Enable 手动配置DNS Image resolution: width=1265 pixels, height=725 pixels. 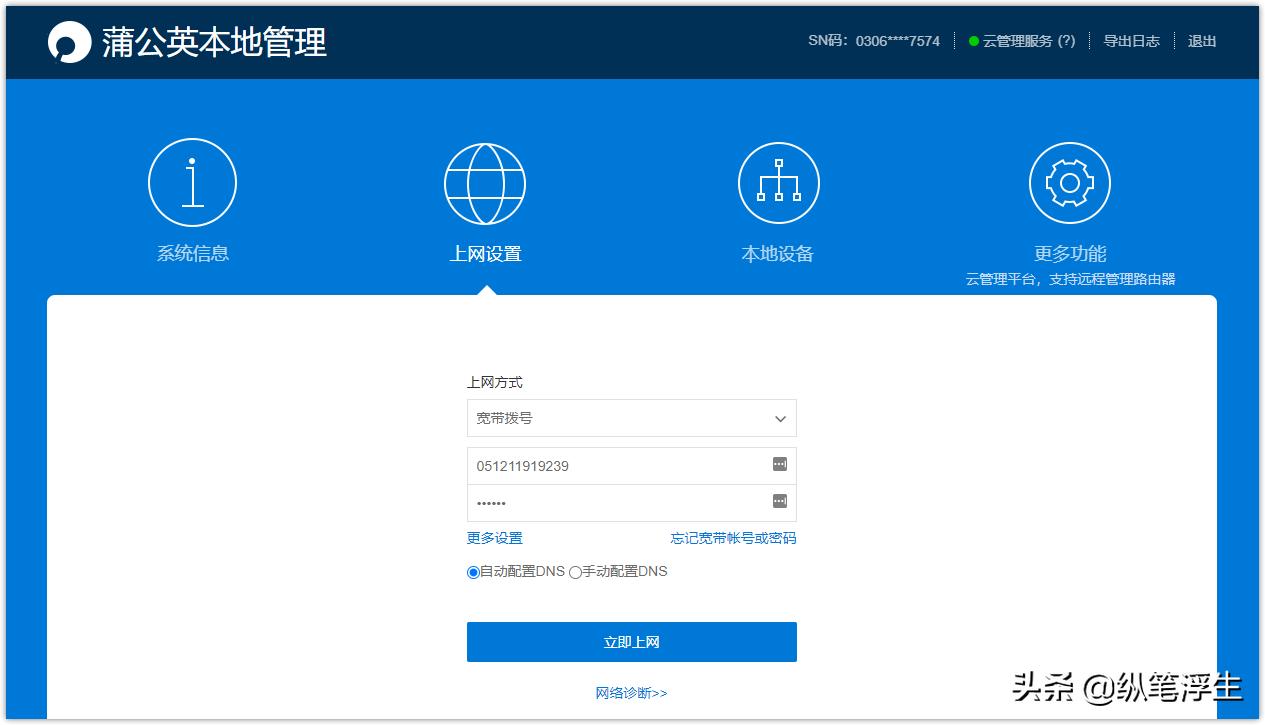point(574,571)
